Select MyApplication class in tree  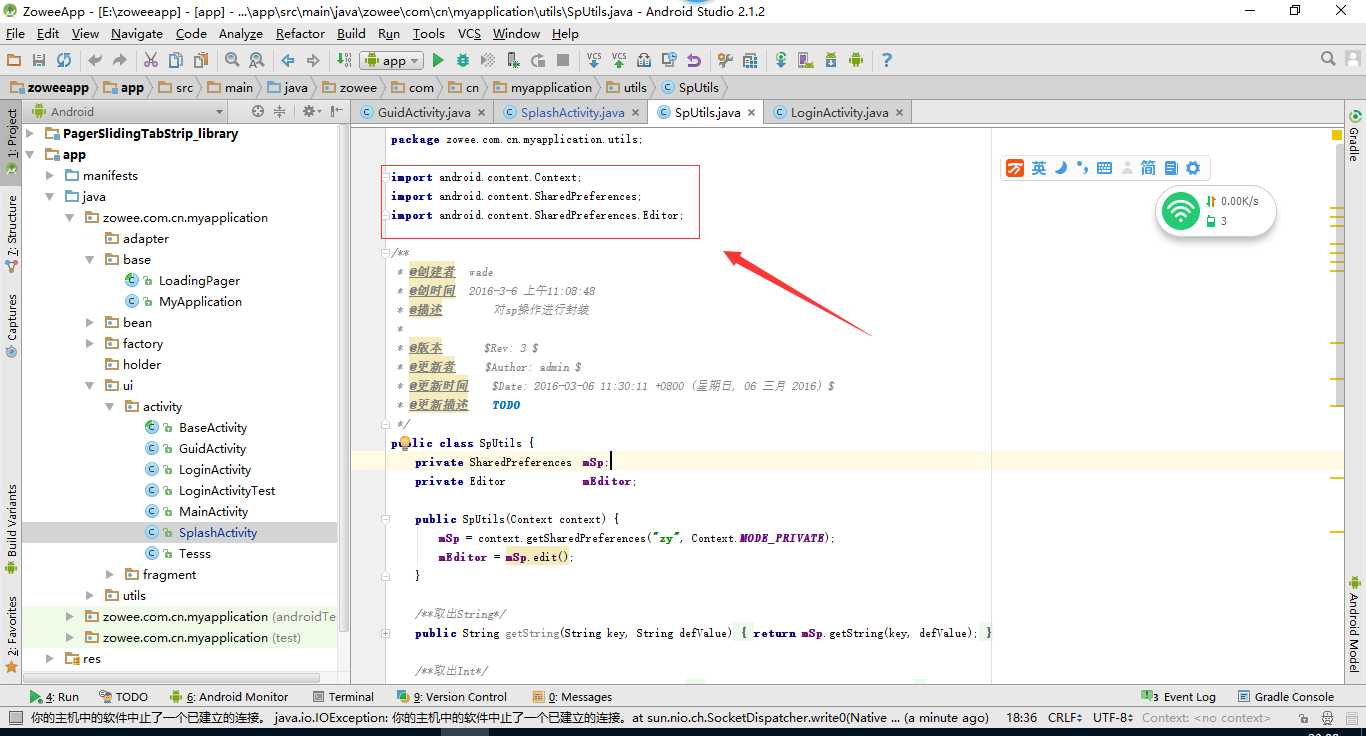[200, 301]
